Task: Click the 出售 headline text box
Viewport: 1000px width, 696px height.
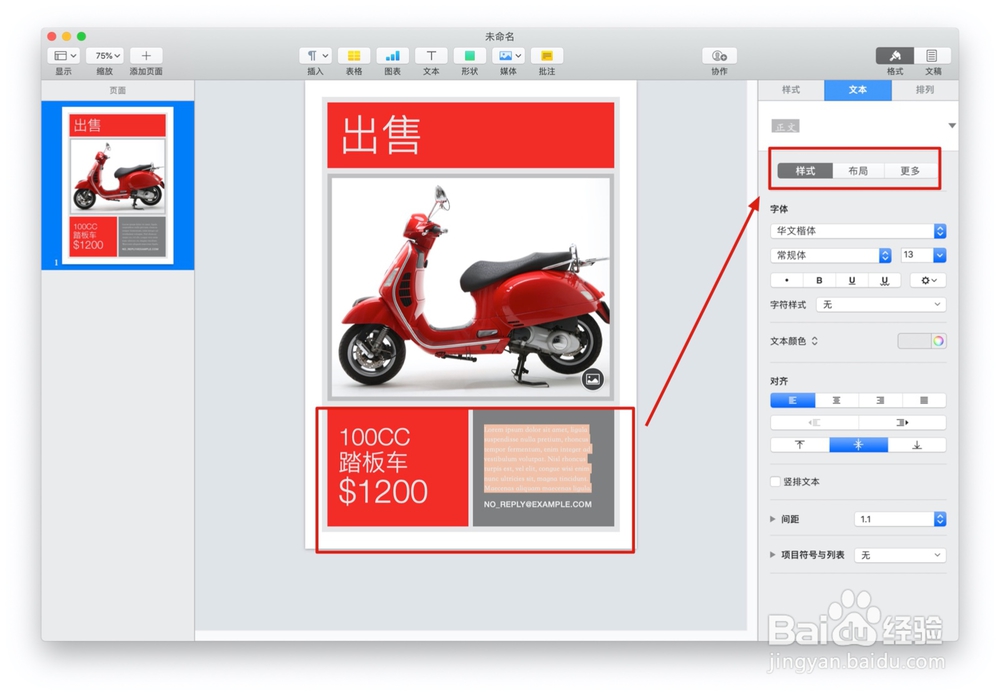Action: point(471,136)
